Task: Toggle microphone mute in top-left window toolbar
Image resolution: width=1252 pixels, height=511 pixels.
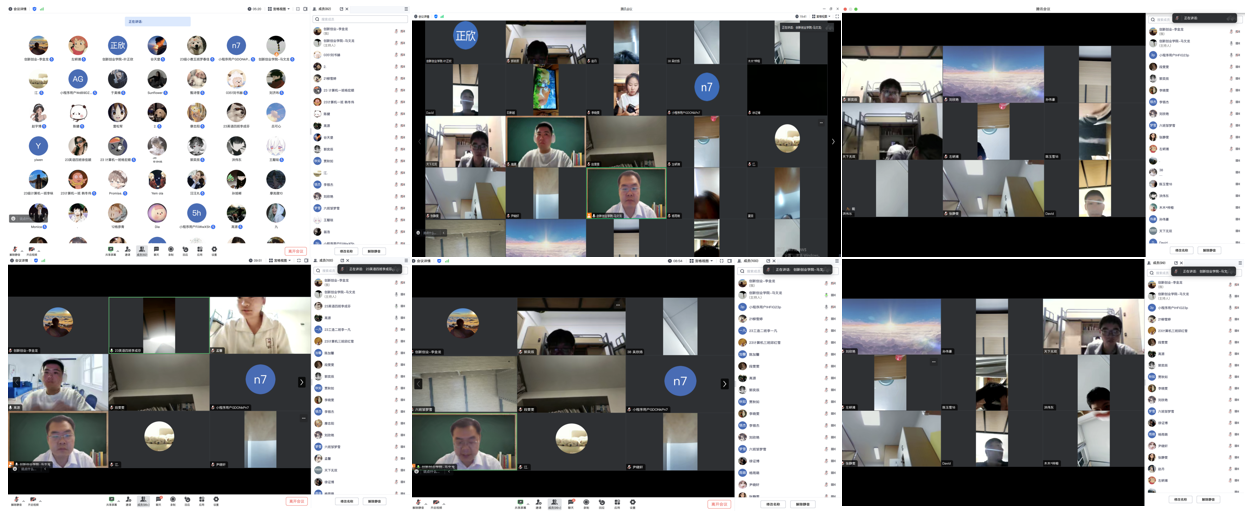Action: 15,250
